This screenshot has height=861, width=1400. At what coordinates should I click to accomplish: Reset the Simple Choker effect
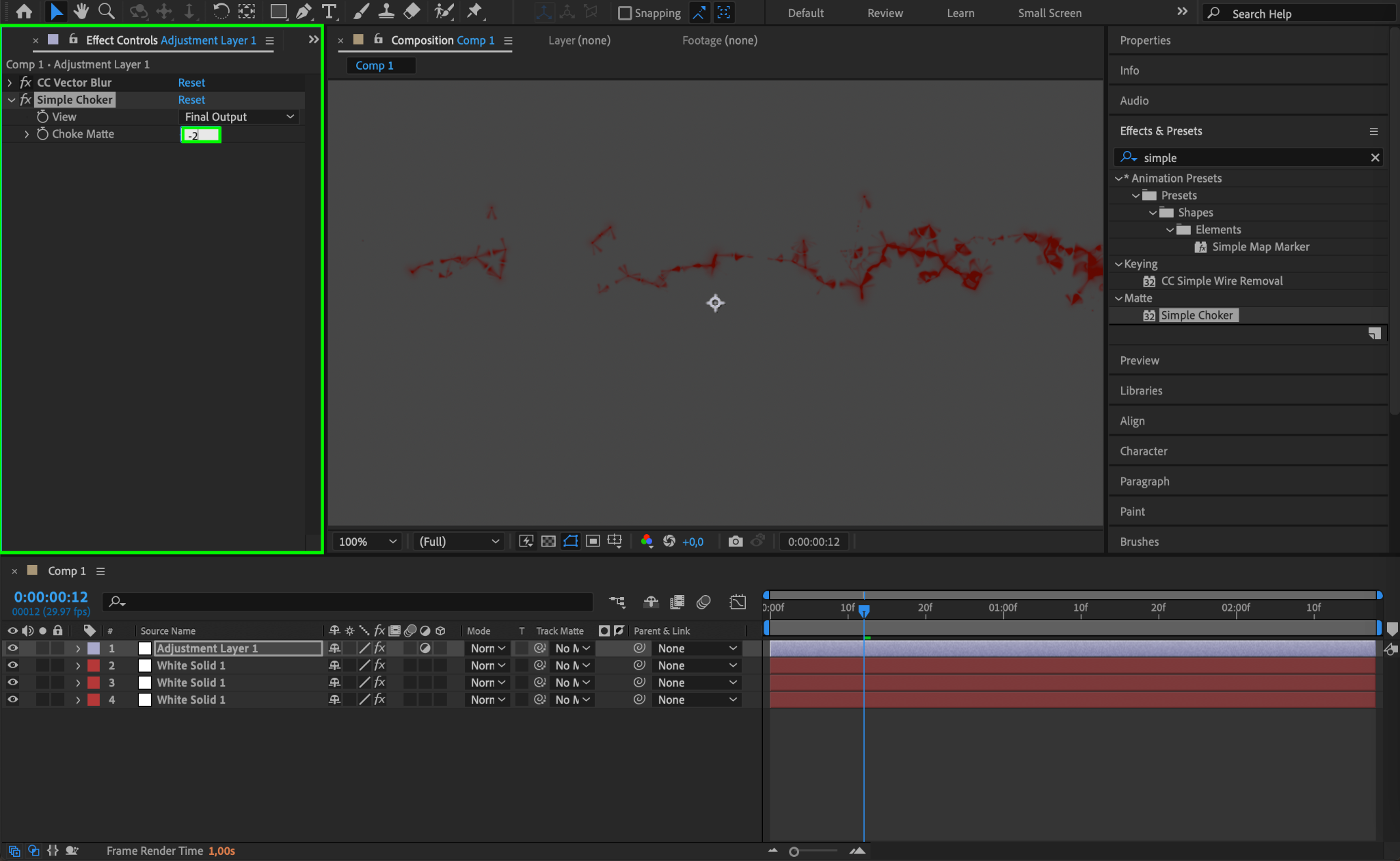[191, 100]
